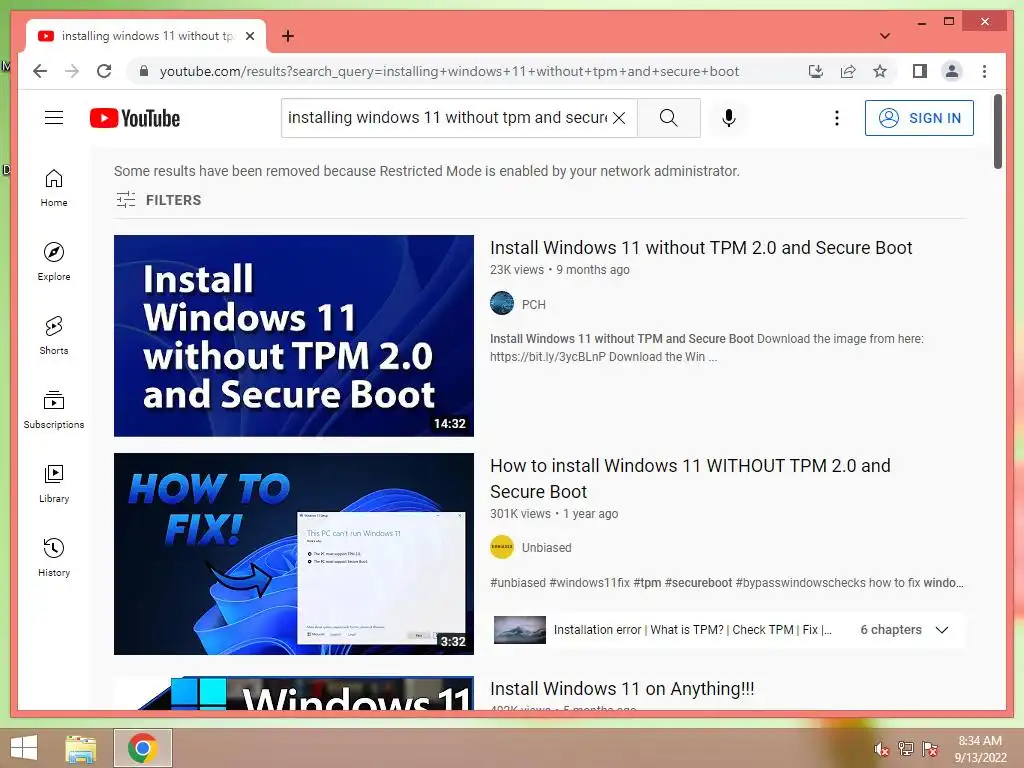Toggle Chrome side panel
Image resolution: width=1024 pixels, height=768 pixels.
(920, 71)
